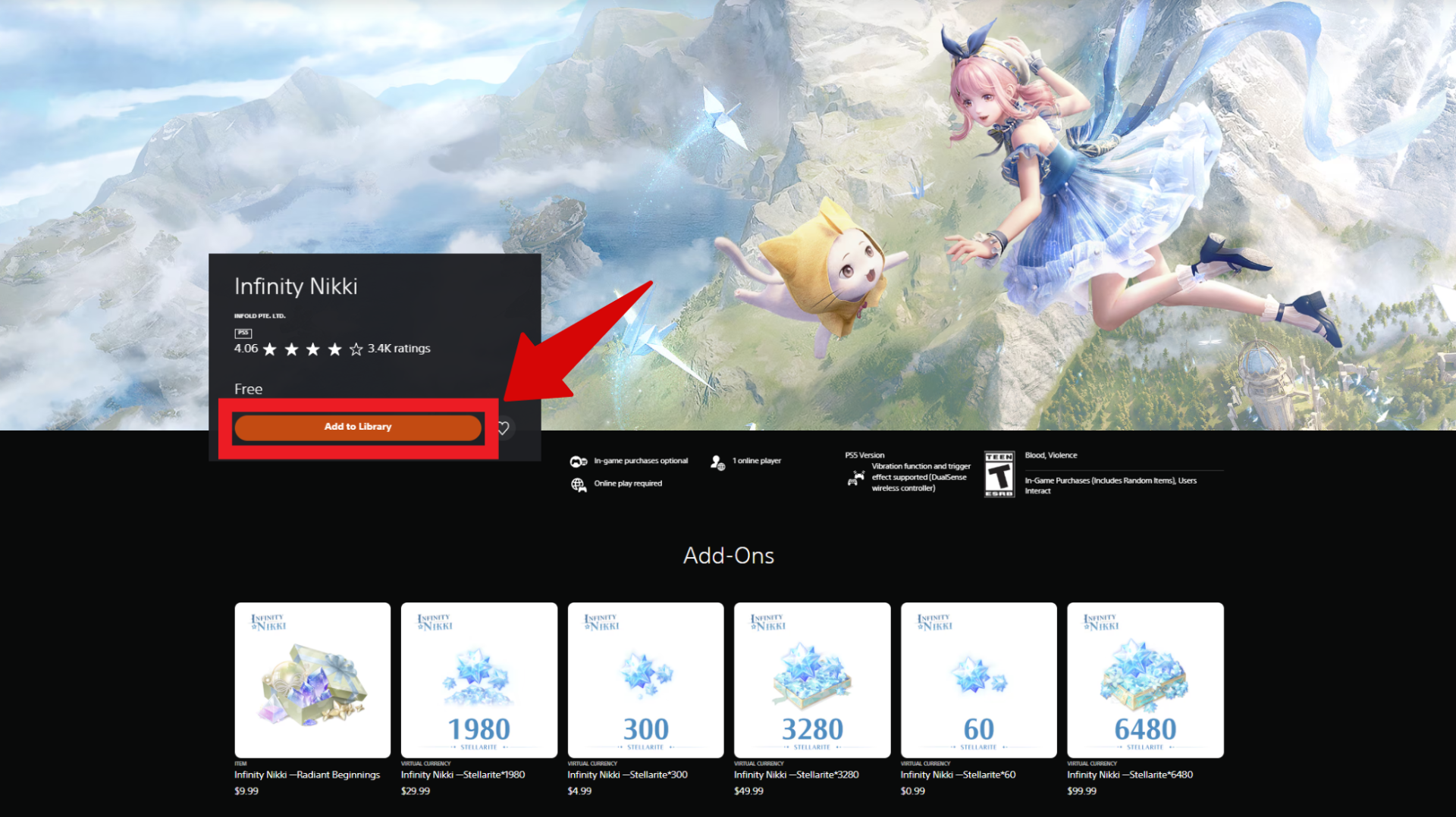Screen dimensions: 1456x817
Task: Click the ESRB Teen rating icon
Action: coord(999,474)
